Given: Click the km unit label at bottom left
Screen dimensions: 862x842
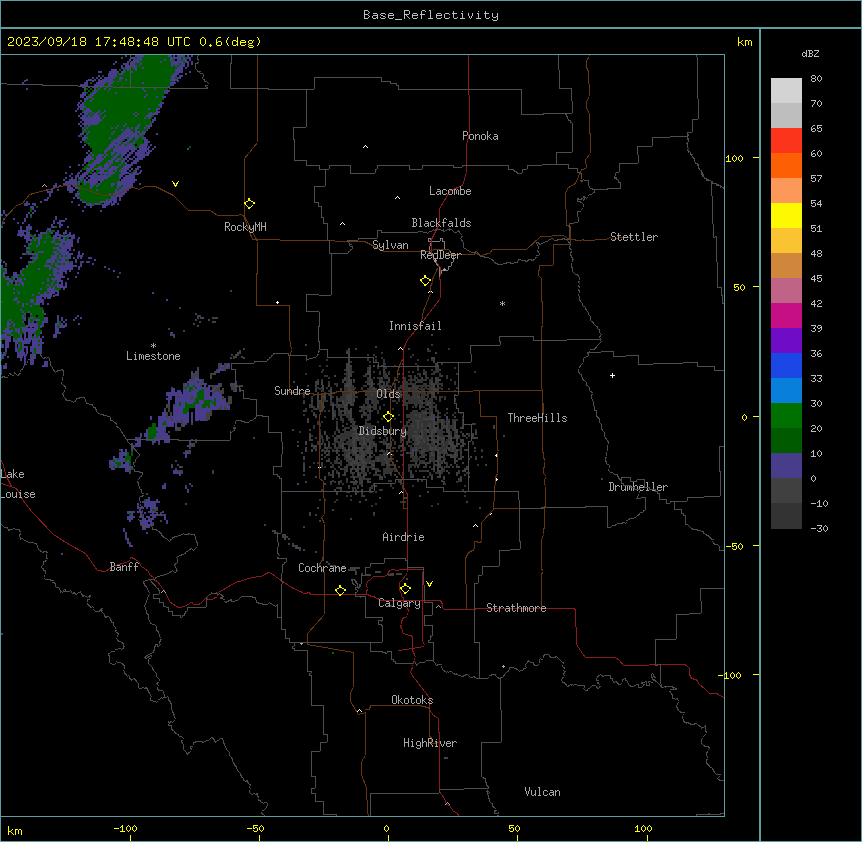Looking at the screenshot, I should point(15,830).
